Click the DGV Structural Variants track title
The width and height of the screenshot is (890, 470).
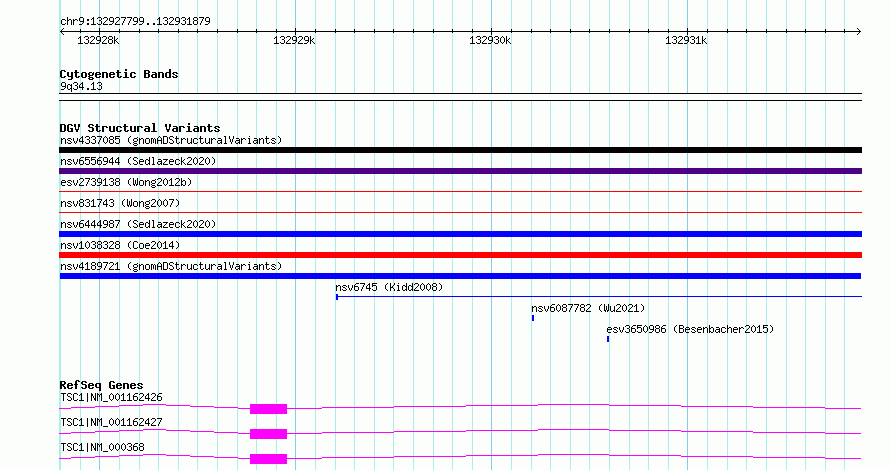[140, 128]
